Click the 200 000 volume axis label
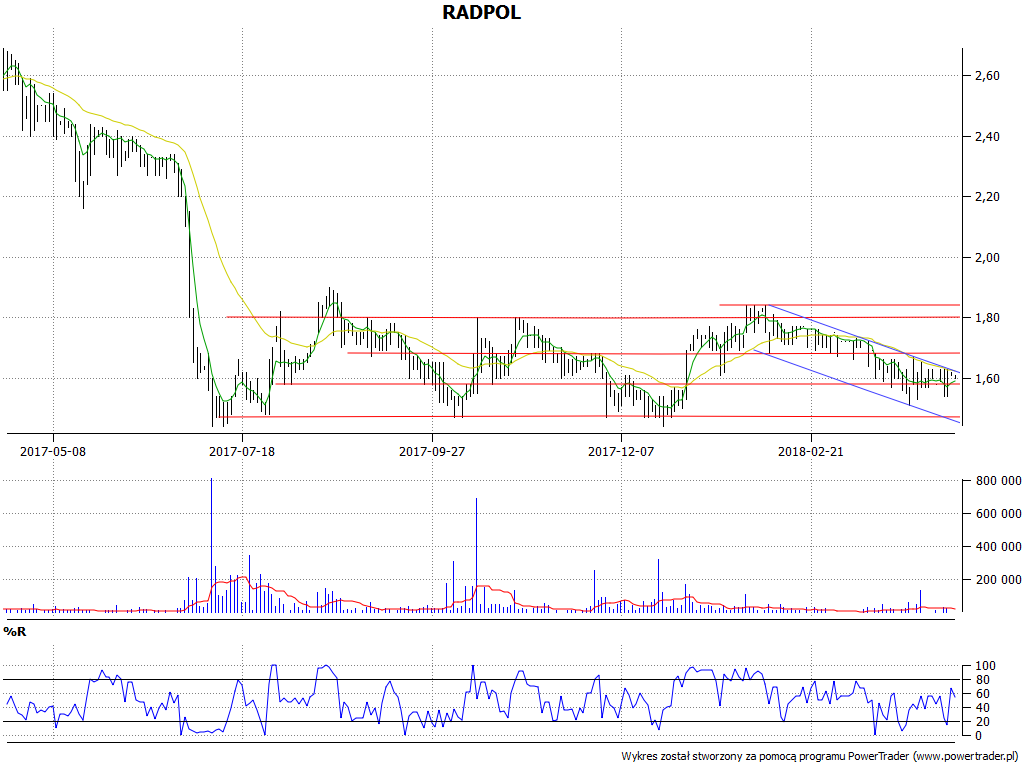The image size is (1024, 768). [x=997, y=580]
